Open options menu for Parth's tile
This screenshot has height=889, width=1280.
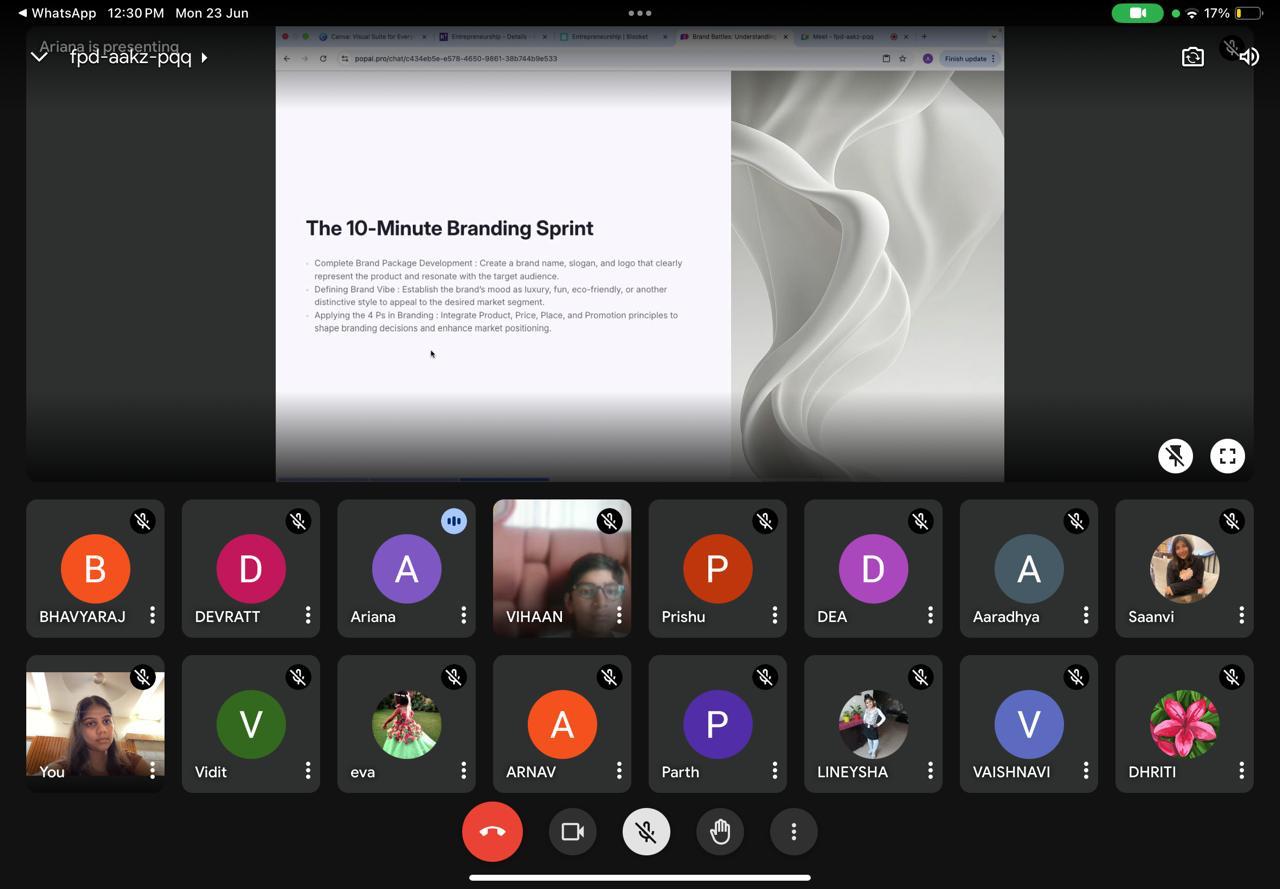[774, 771]
